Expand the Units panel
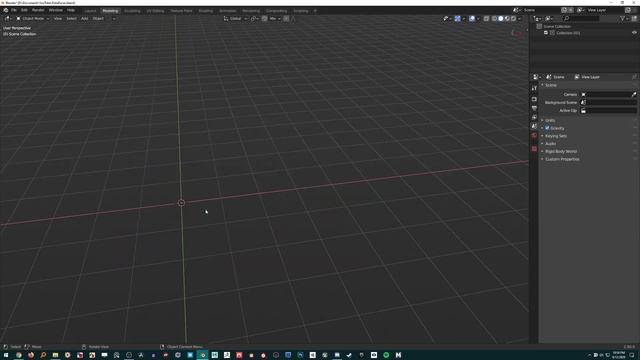The width and height of the screenshot is (640, 360). coord(550,120)
